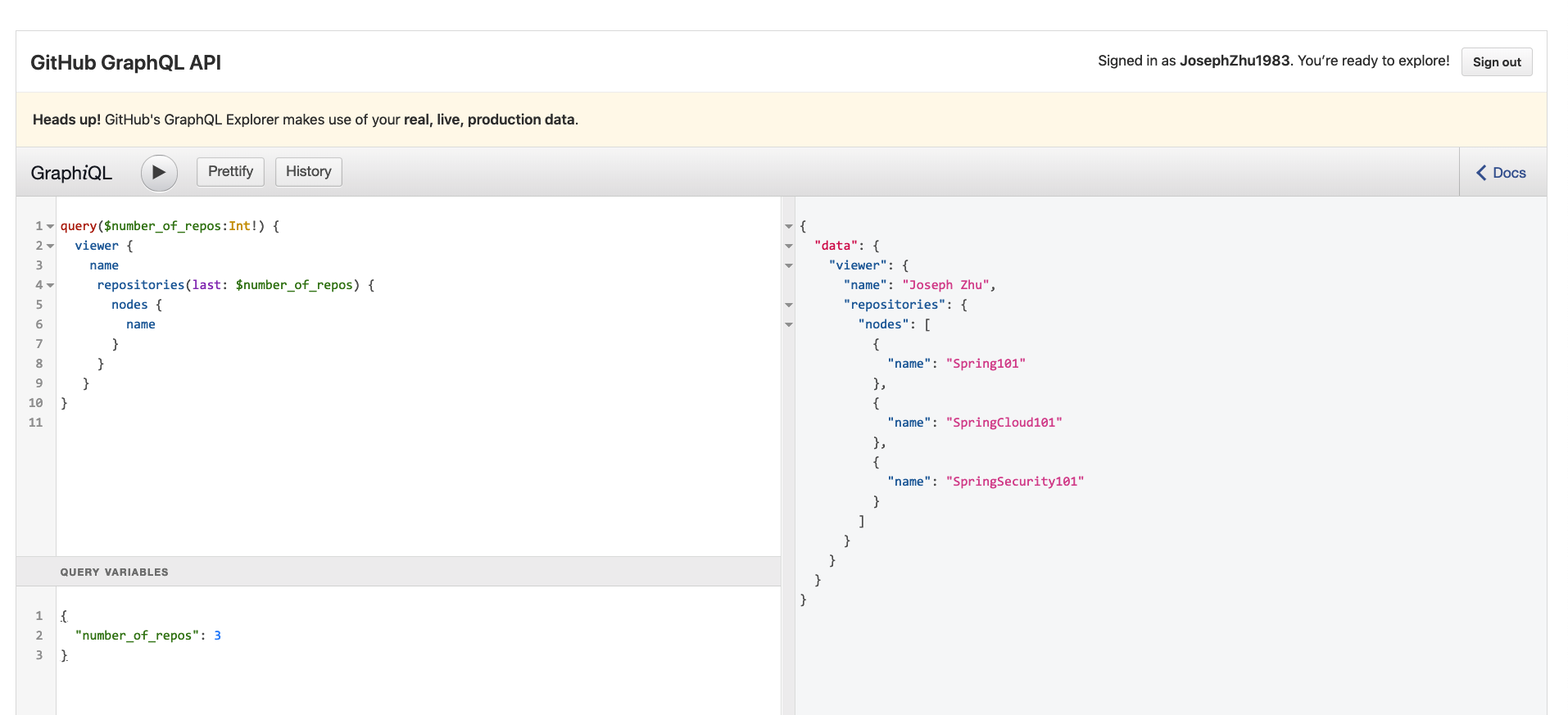
Task: Click the query keyword on line 1
Action: pyautogui.click(x=79, y=226)
